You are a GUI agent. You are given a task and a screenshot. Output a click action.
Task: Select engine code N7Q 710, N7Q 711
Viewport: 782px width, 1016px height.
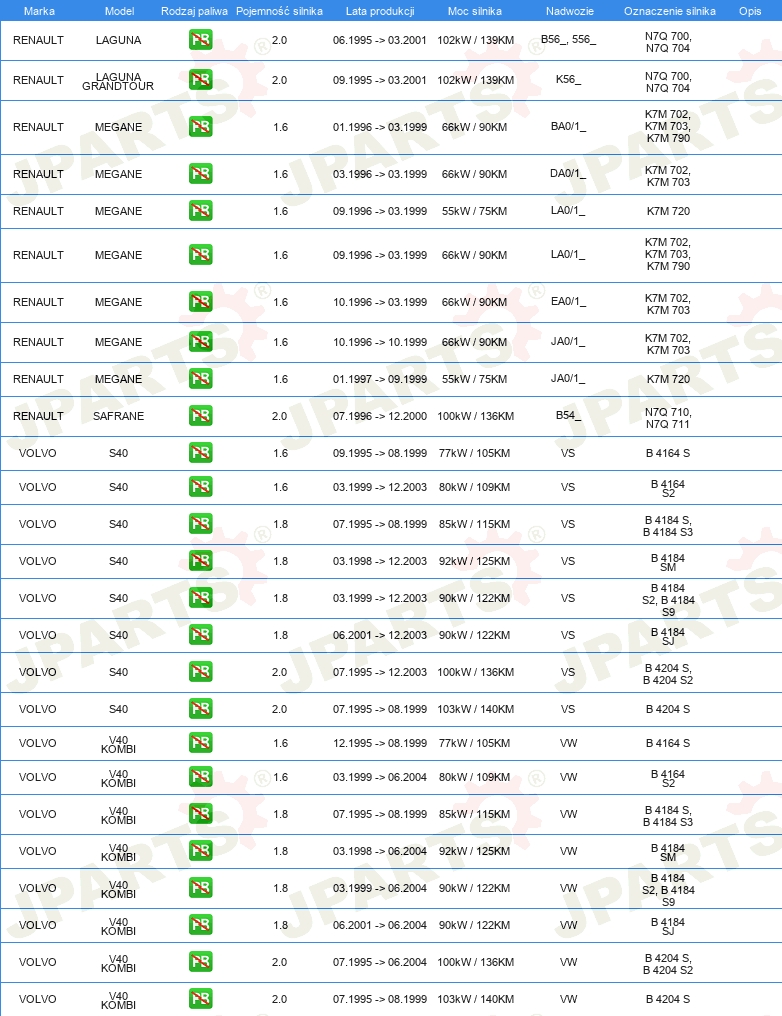pyautogui.click(x=668, y=418)
